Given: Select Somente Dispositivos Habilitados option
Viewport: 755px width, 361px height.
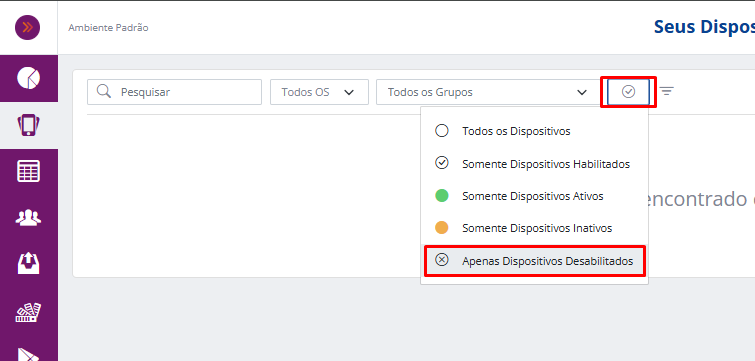Looking at the screenshot, I should 534,164.
